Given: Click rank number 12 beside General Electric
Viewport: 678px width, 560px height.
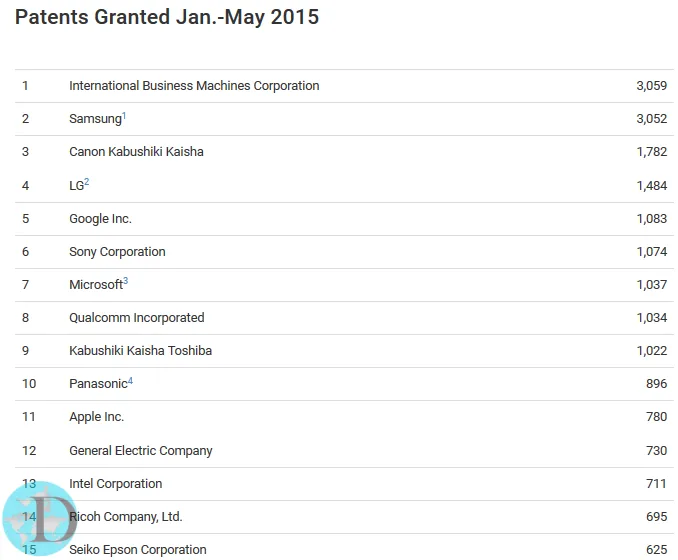Looking at the screenshot, I should (x=29, y=451).
